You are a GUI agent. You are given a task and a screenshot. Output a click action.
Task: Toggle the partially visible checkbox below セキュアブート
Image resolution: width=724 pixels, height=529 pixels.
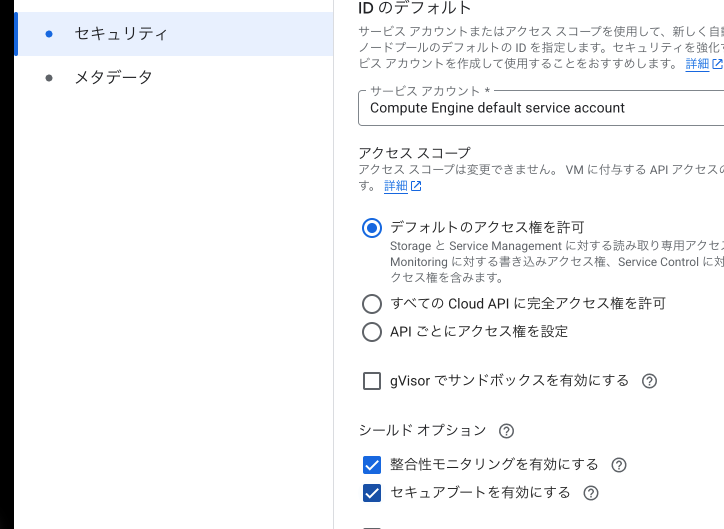[372, 527]
